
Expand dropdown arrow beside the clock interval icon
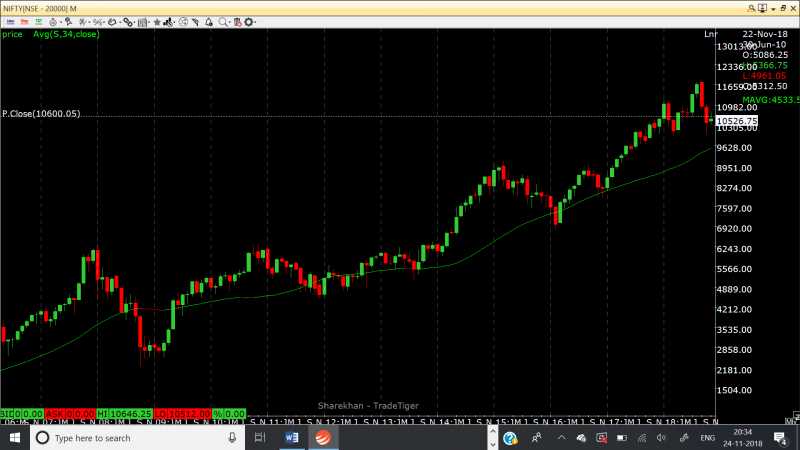(x=61, y=22)
